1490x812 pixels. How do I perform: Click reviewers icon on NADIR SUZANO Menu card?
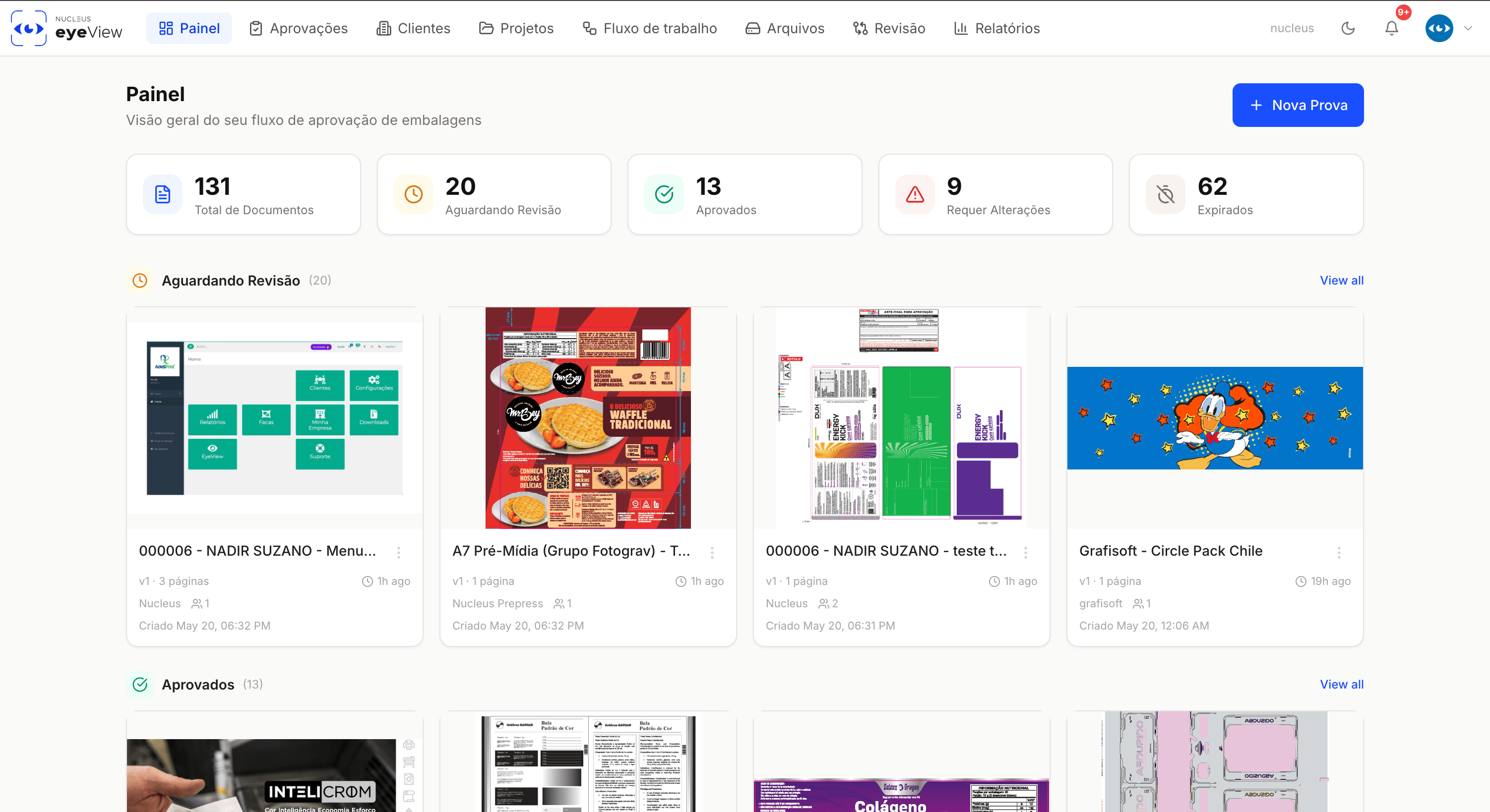(196, 603)
